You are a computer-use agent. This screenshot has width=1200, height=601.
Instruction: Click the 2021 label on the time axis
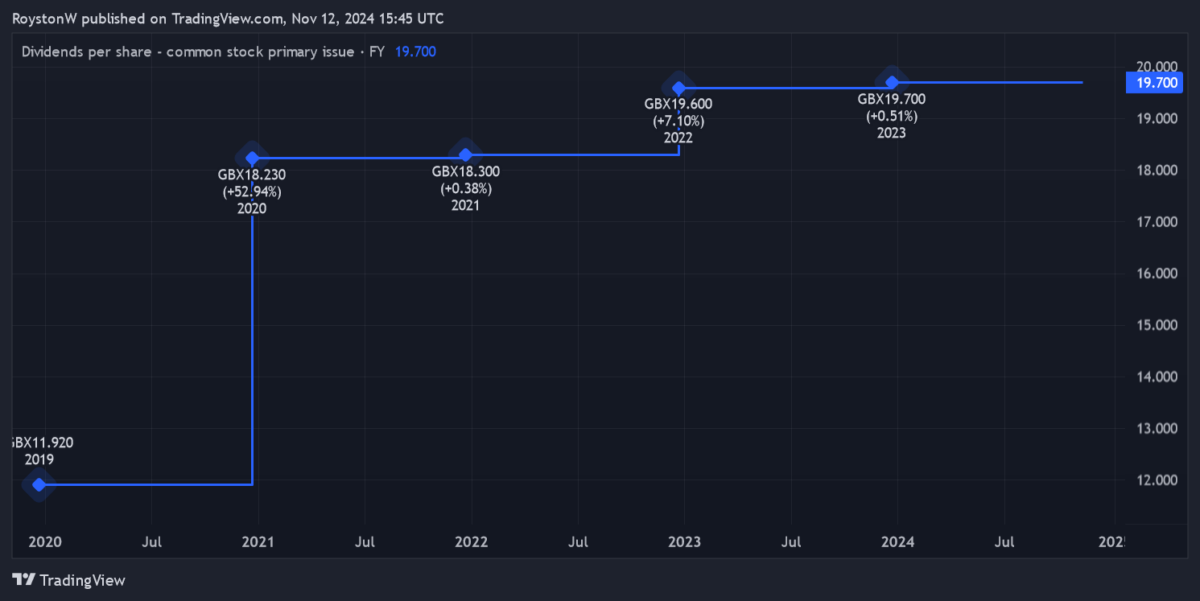(259, 542)
